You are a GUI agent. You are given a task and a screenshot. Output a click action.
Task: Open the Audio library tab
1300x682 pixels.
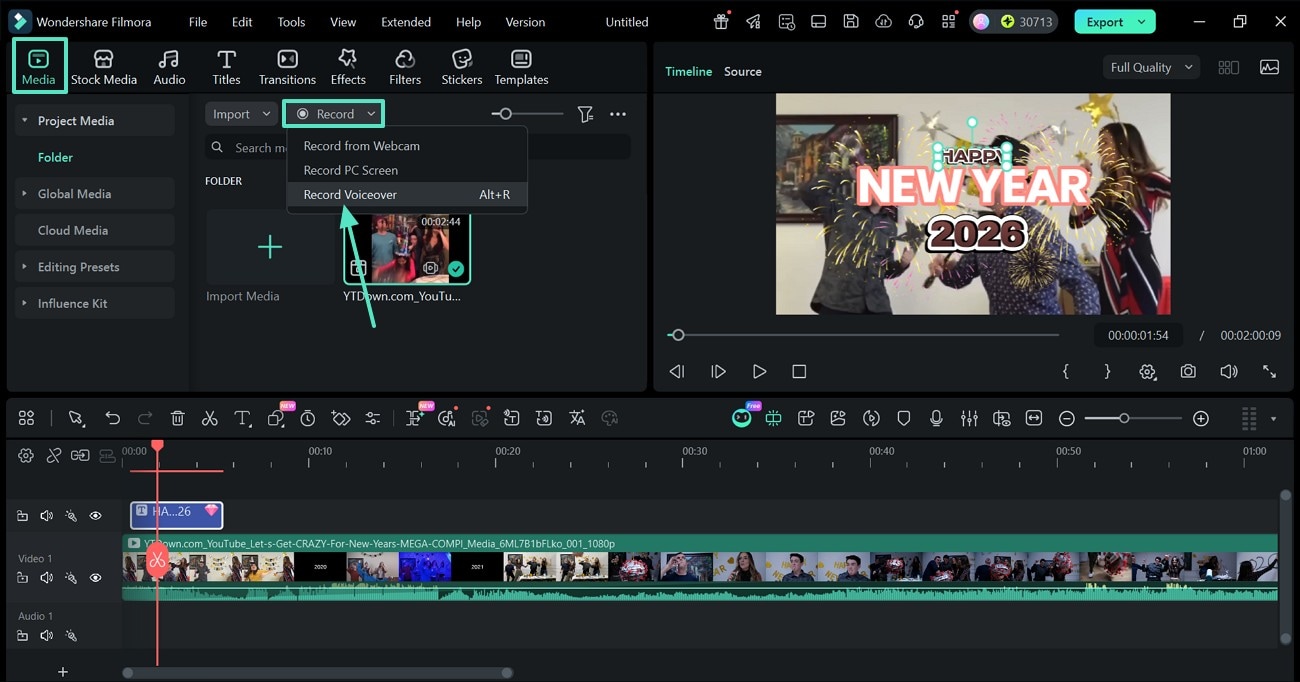169,67
